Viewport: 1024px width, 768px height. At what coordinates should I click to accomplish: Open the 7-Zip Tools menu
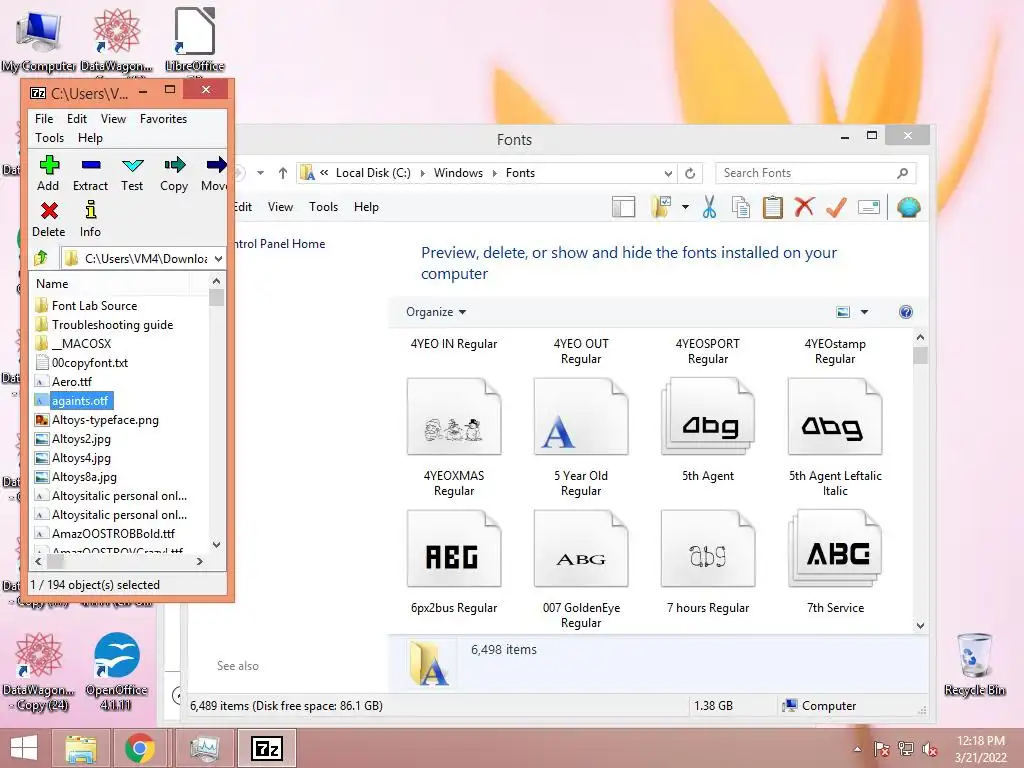50,138
